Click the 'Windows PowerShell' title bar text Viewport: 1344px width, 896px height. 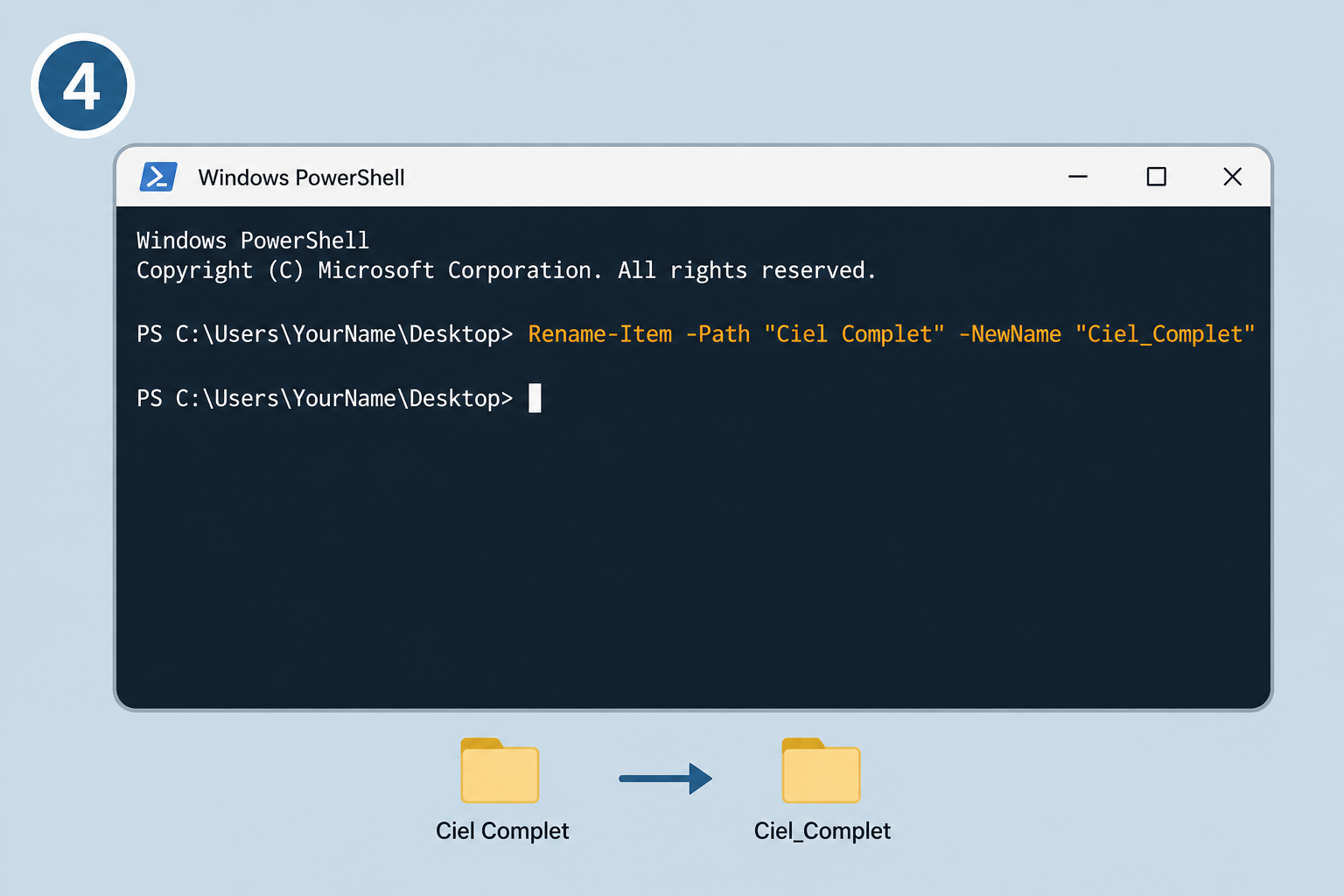point(301,178)
